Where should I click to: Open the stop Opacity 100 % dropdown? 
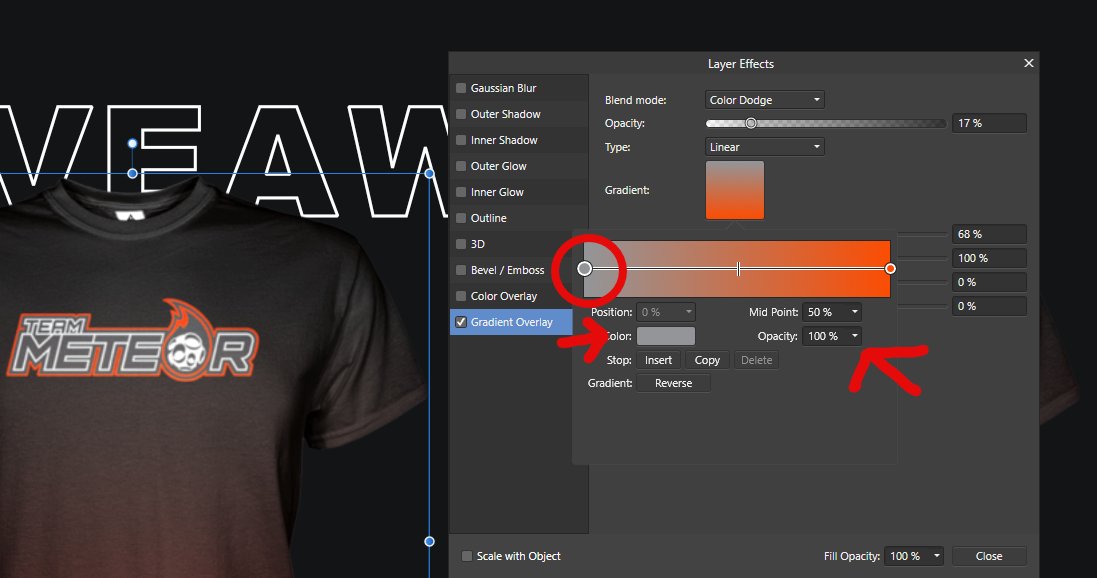[x=832, y=336]
